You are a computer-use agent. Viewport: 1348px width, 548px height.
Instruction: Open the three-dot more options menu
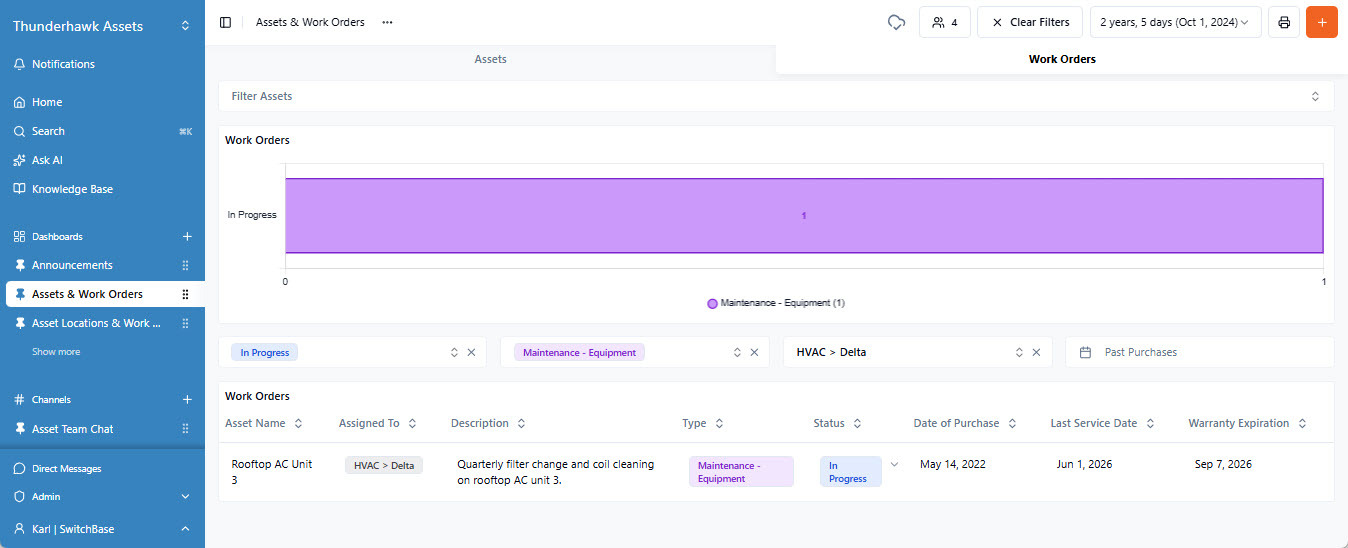pos(387,22)
